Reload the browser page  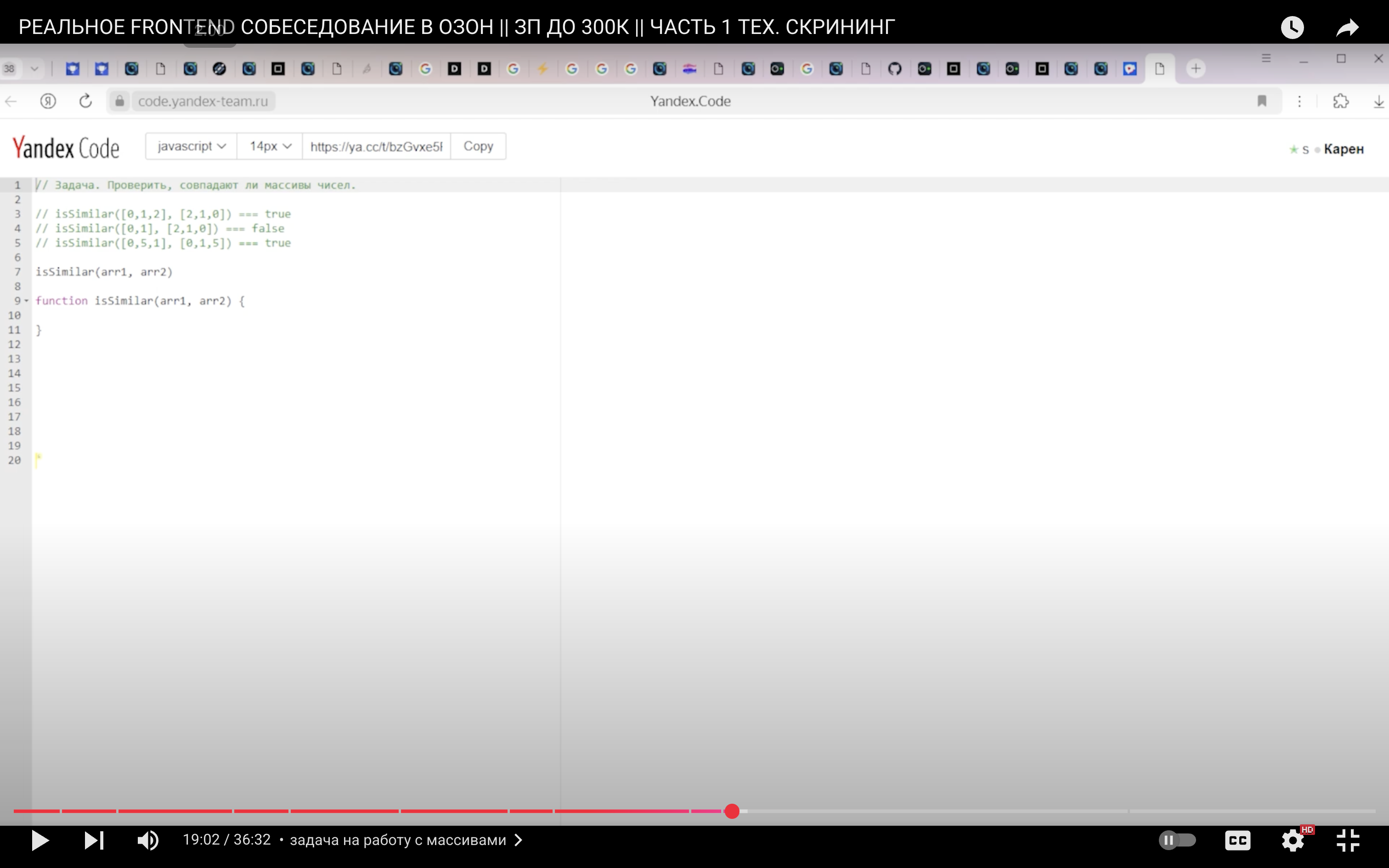[x=85, y=101]
